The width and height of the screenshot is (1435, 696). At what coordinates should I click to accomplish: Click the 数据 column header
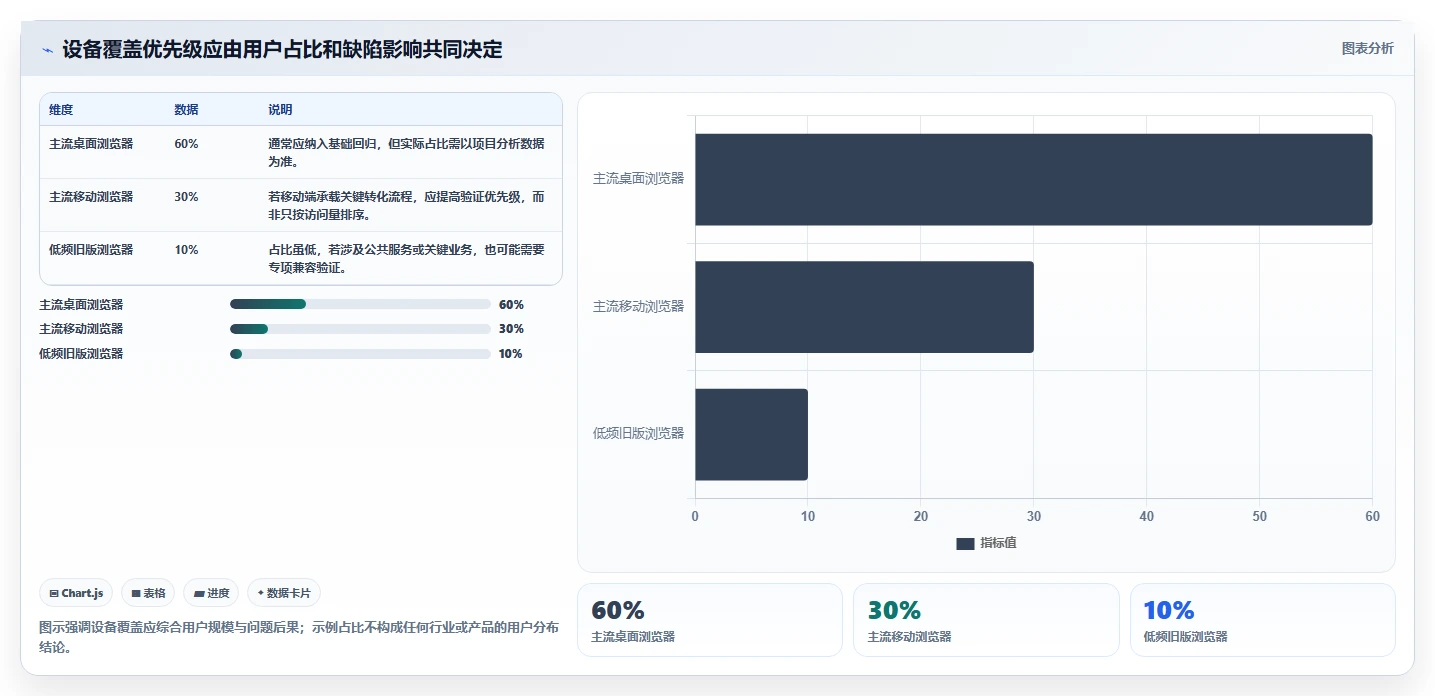(x=186, y=110)
